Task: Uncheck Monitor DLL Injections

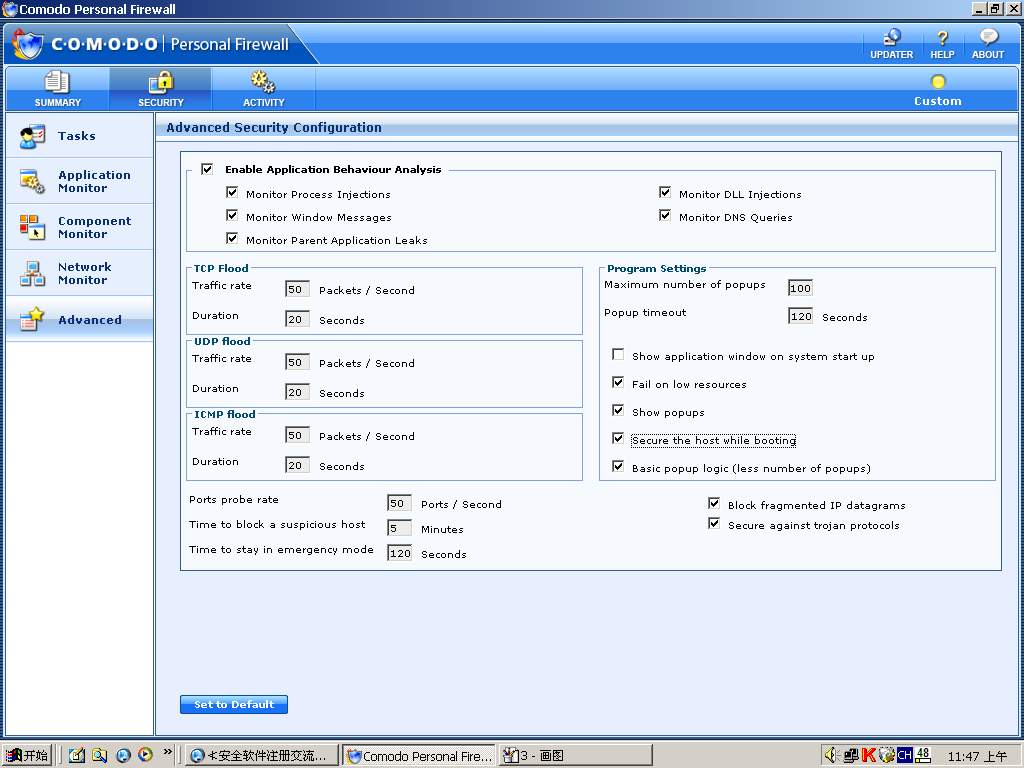Action: pyautogui.click(x=665, y=193)
